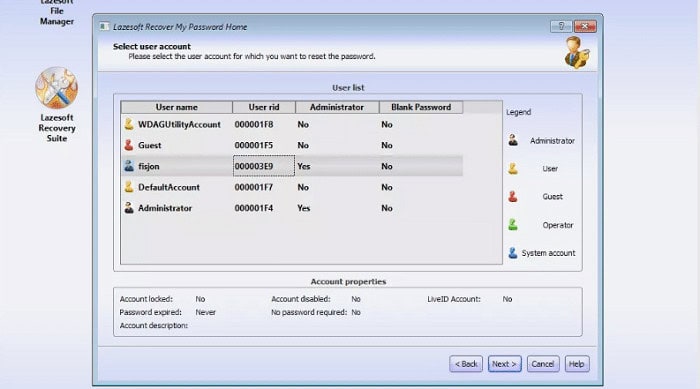Viewport: 700px width, 389px height.
Task: Click user rid 000001F5
Action: (254, 145)
